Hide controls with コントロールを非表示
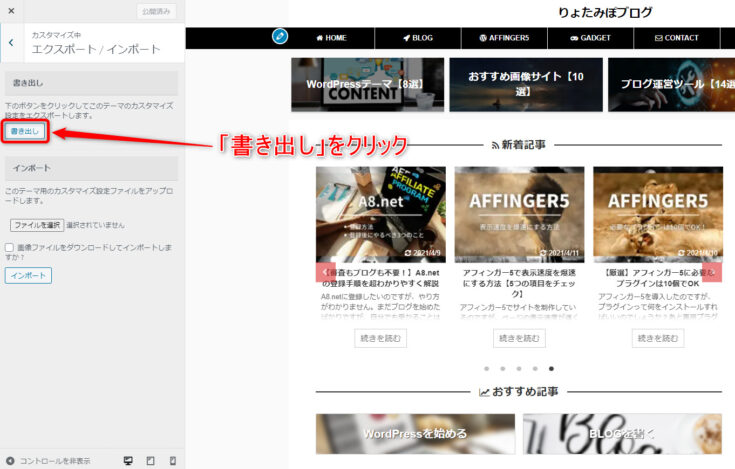Viewport: 735px width, 469px height. tap(48, 461)
